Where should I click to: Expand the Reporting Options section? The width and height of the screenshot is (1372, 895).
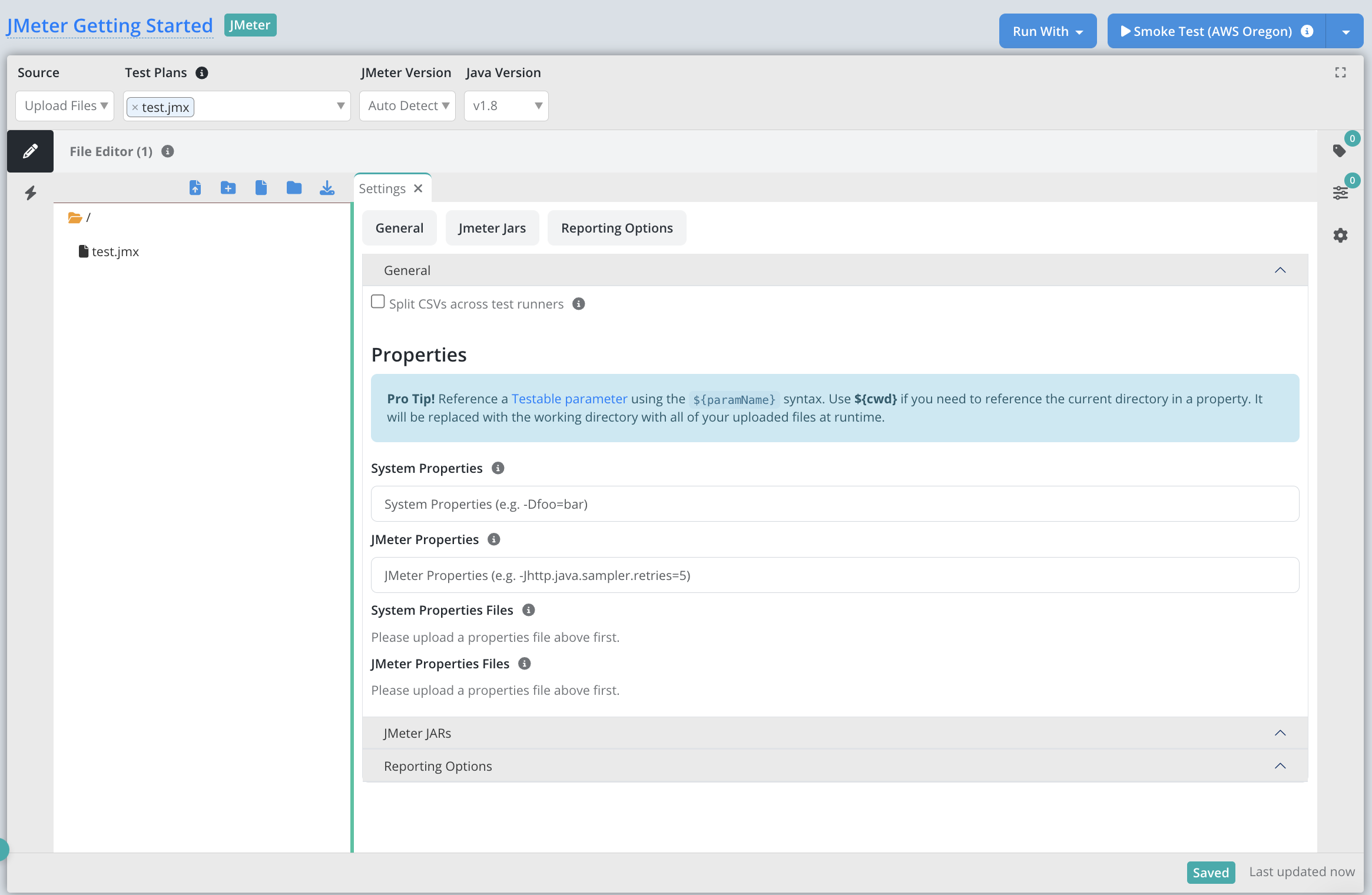[x=835, y=766]
